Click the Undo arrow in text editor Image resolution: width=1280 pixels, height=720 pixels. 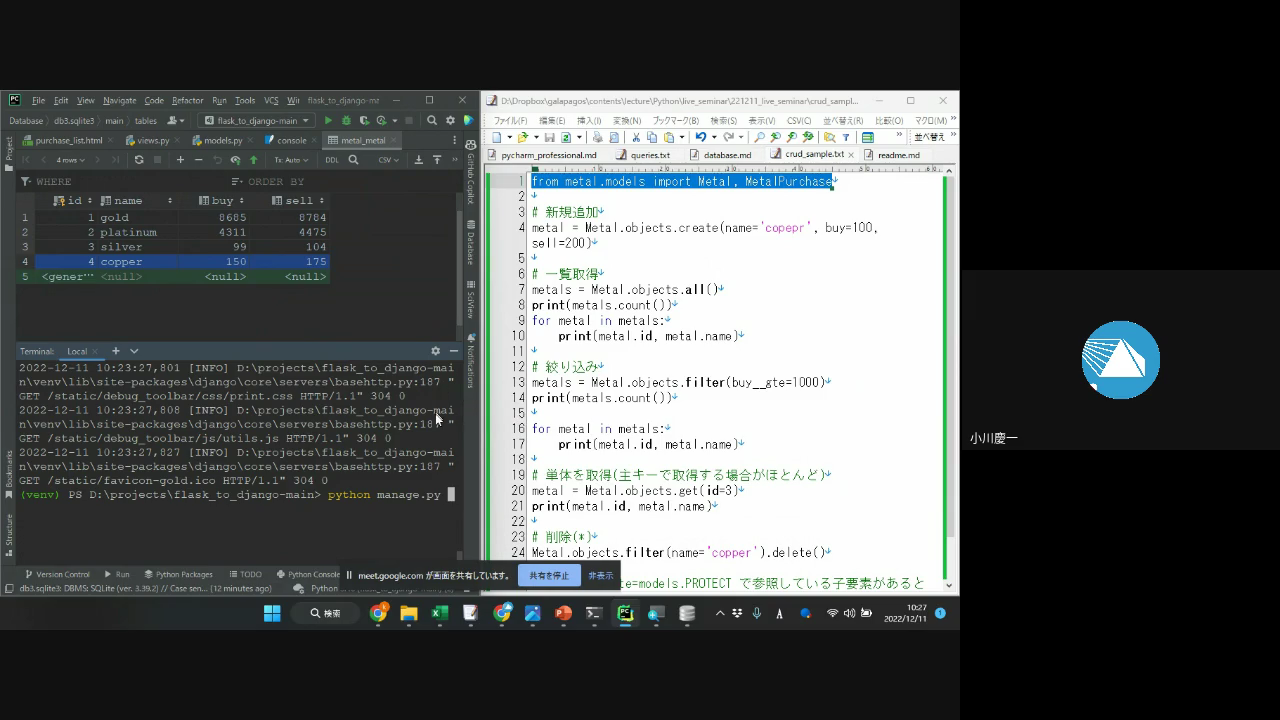coord(700,137)
